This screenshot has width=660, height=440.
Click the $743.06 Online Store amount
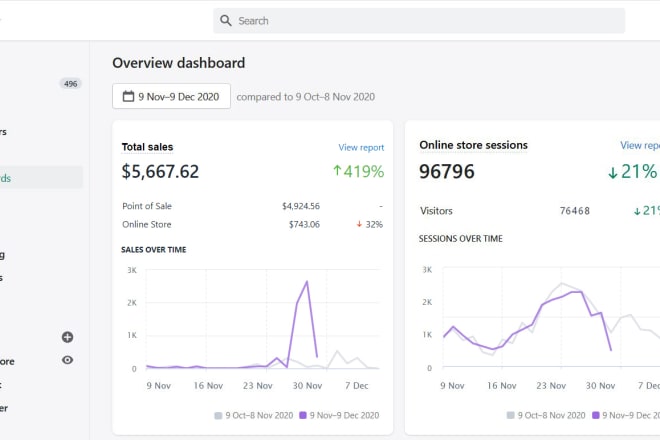click(304, 224)
